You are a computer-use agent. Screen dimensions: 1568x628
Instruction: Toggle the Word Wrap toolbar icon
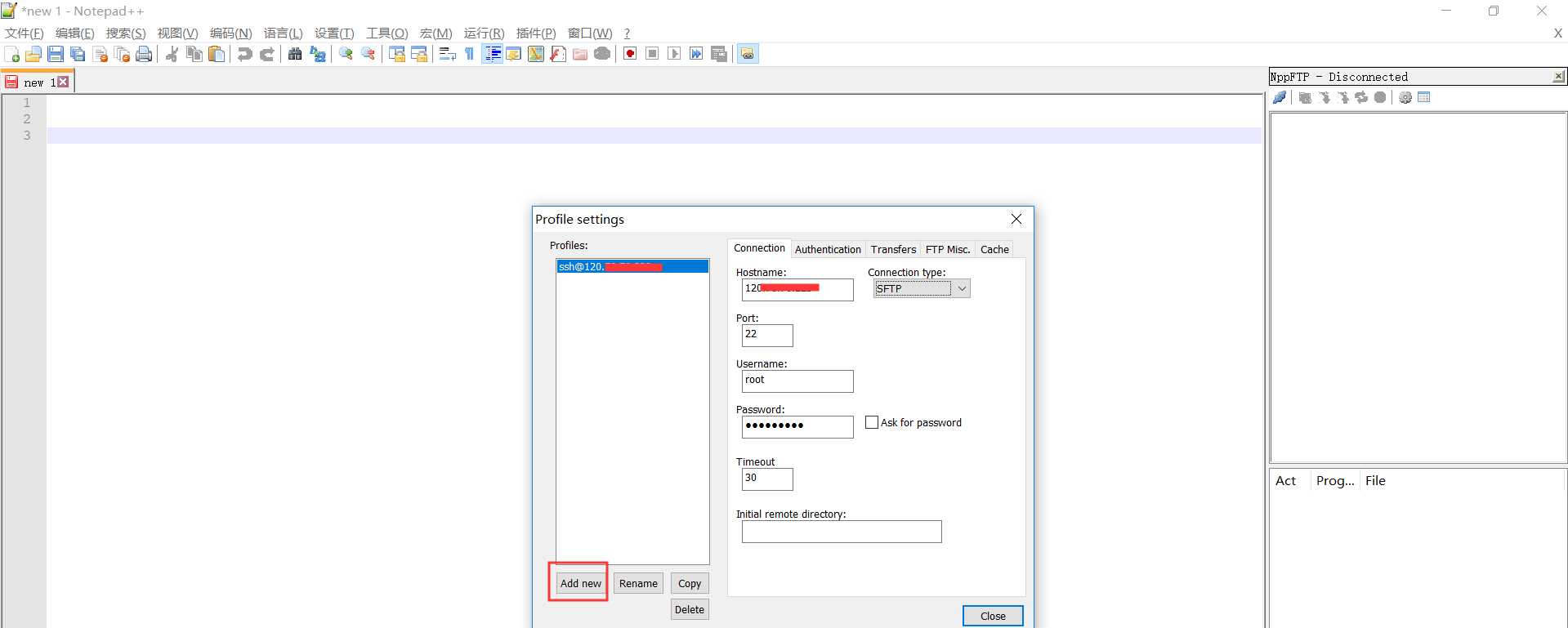click(x=447, y=54)
